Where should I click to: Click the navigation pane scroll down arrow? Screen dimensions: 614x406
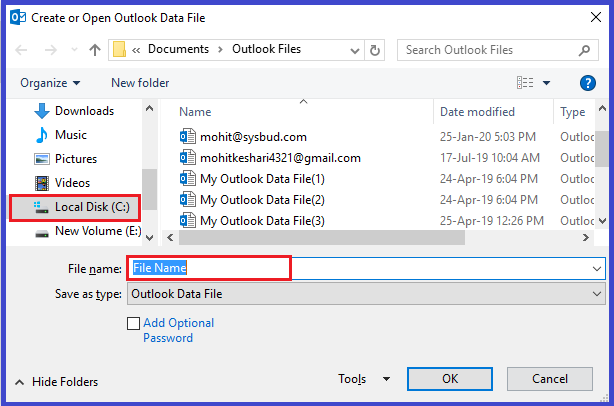click(x=150, y=237)
